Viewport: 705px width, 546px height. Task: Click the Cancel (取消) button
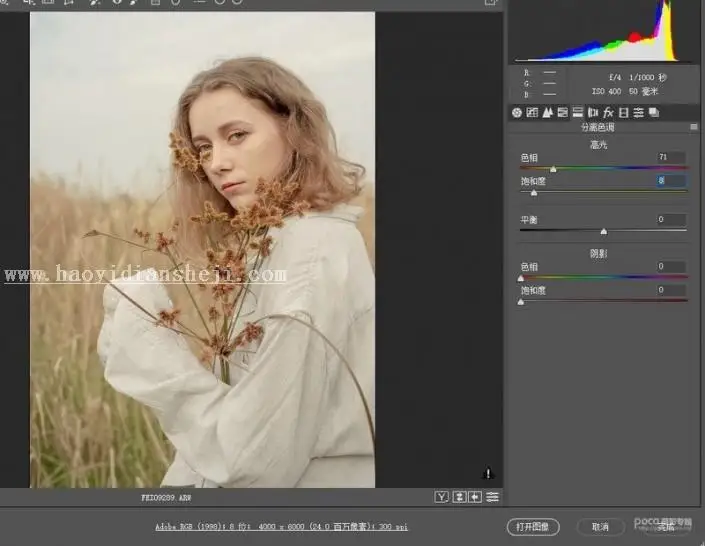tap(600, 527)
